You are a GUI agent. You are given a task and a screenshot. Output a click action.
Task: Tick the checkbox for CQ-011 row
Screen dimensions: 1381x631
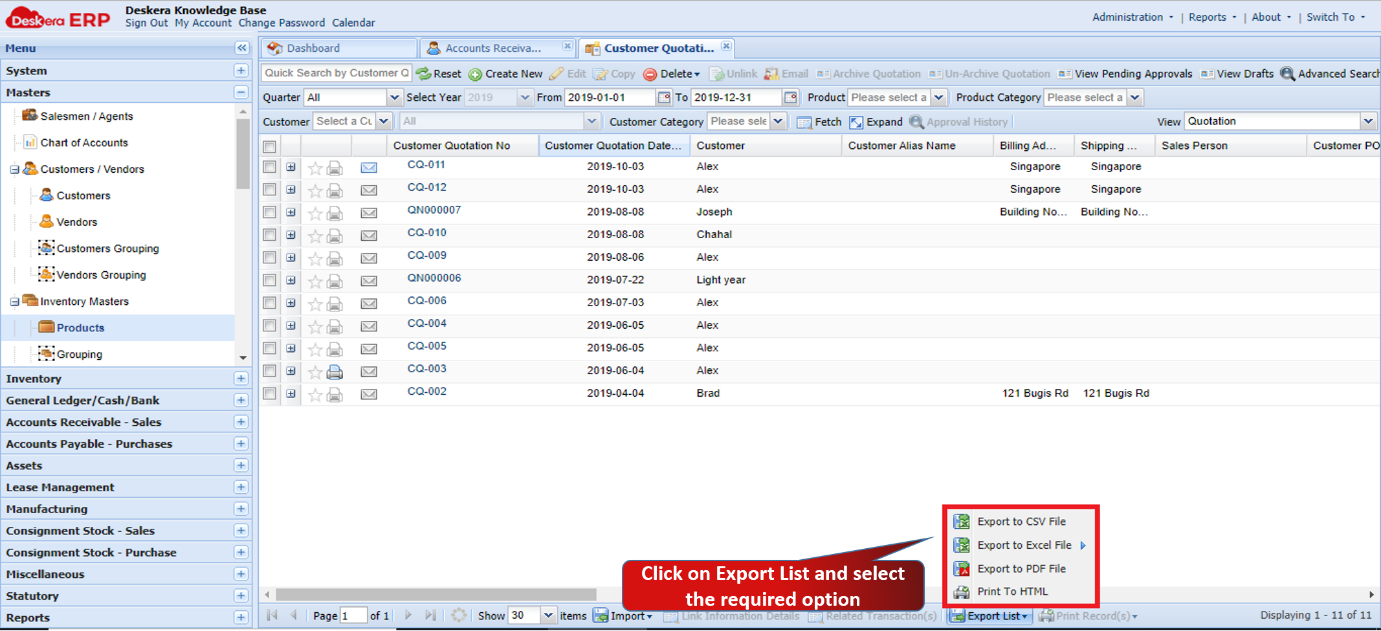(x=270, y=167)
